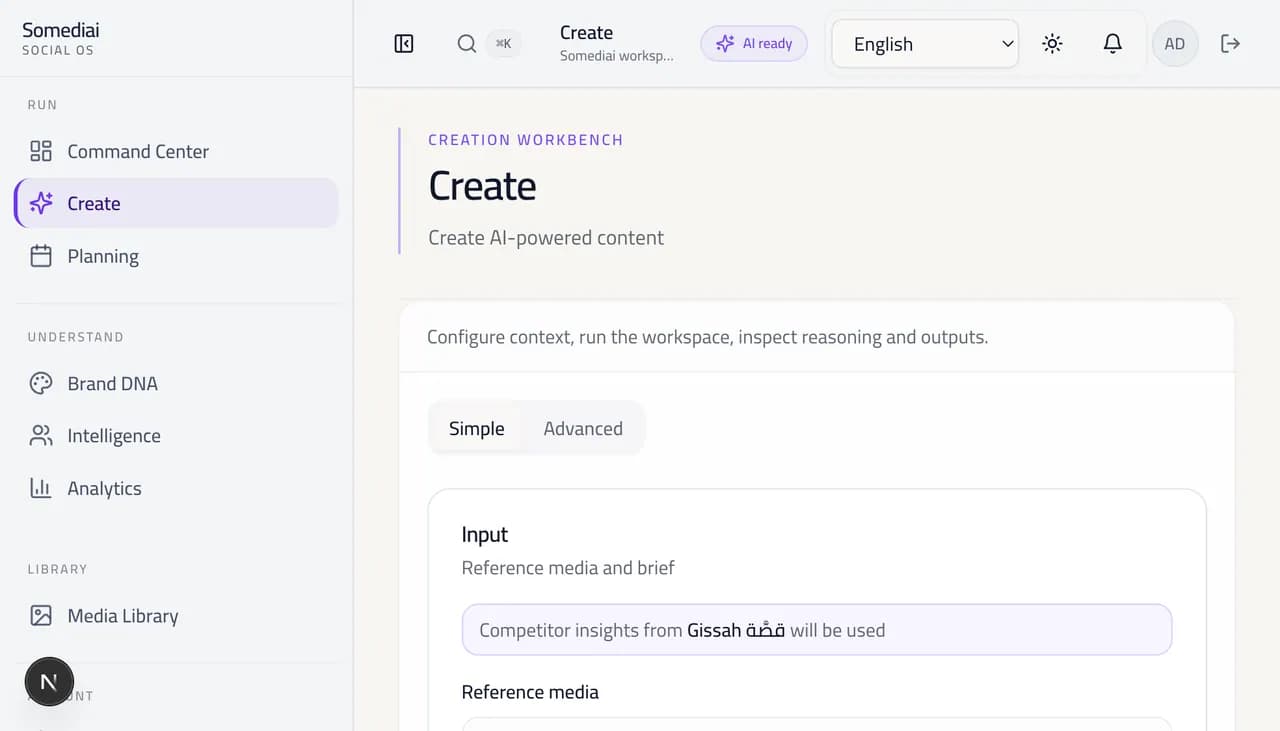The width and height of the screenshot is (1280, 731).
Task: Sign out using the logout icon
Action: (x=1229, y=43)
